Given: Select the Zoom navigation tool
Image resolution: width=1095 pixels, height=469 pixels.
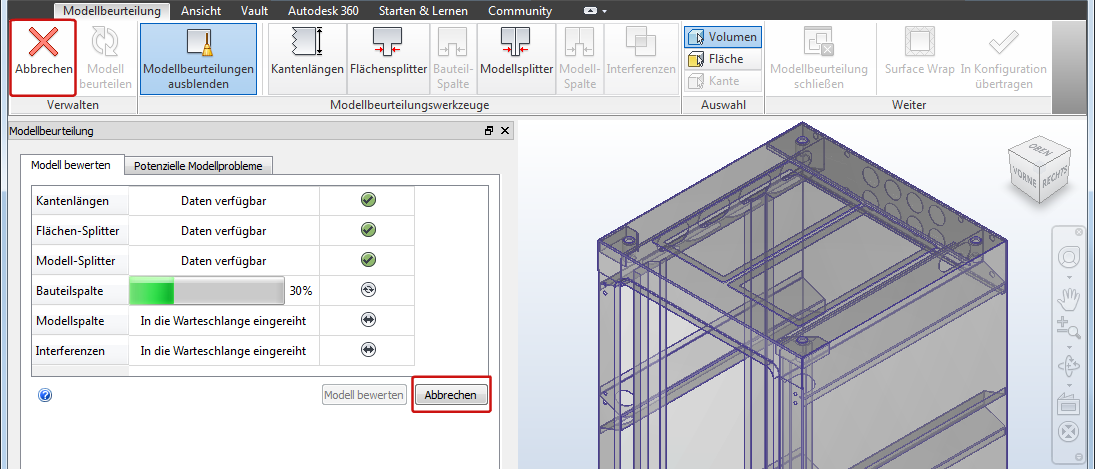Looking at the screenshot, I should (x=1068, y=327).
